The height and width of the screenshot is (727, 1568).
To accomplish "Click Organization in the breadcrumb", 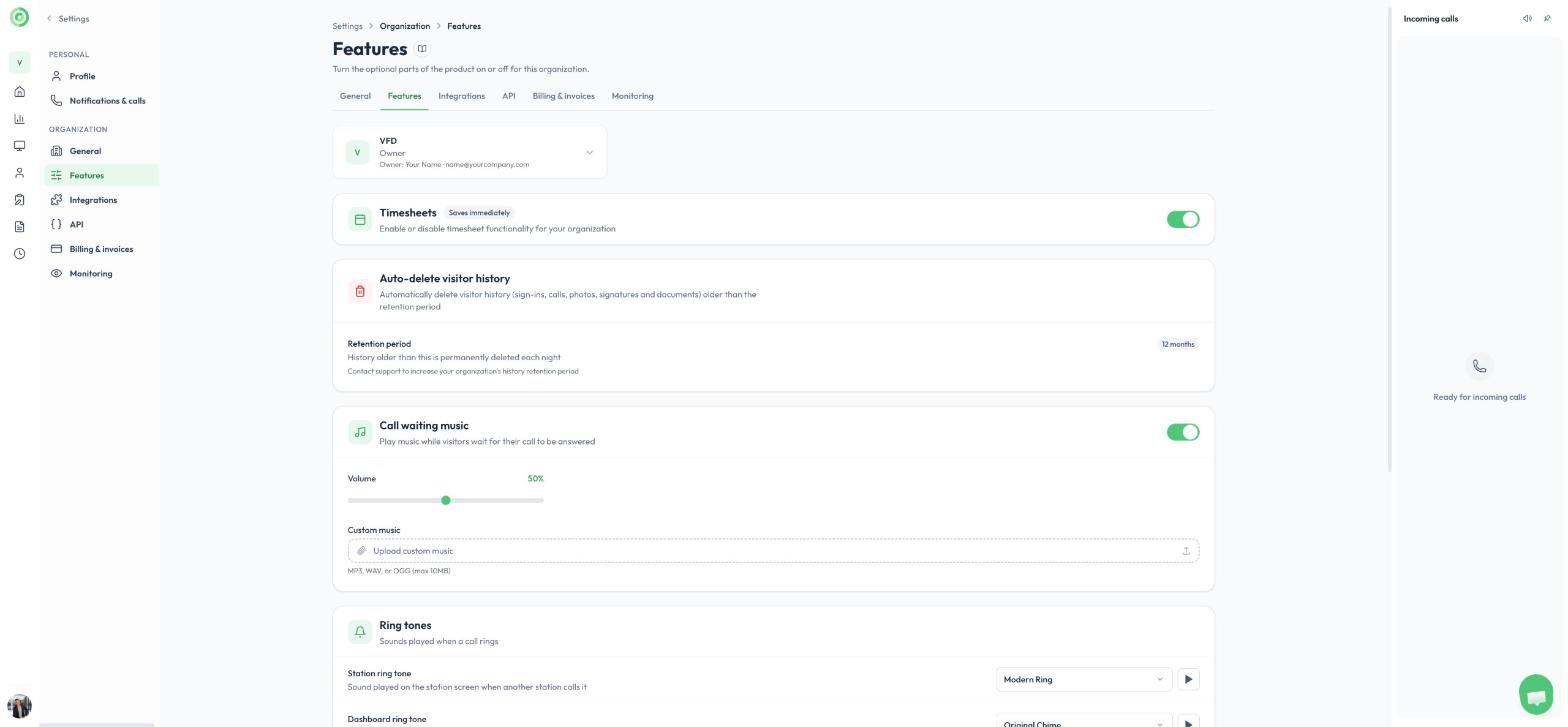I will 405,26.
